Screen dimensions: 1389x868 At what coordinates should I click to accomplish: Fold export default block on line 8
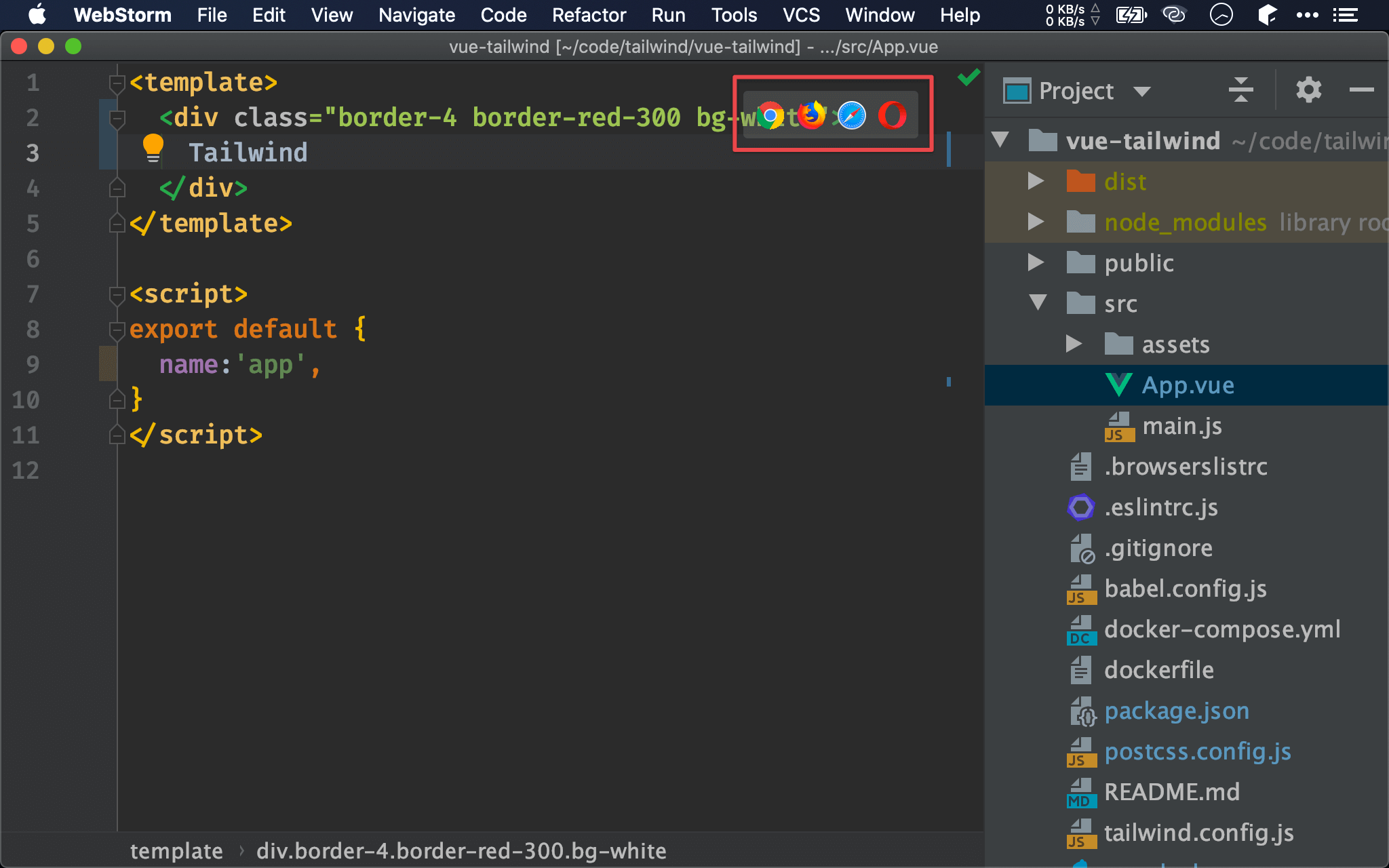(117, 330)
